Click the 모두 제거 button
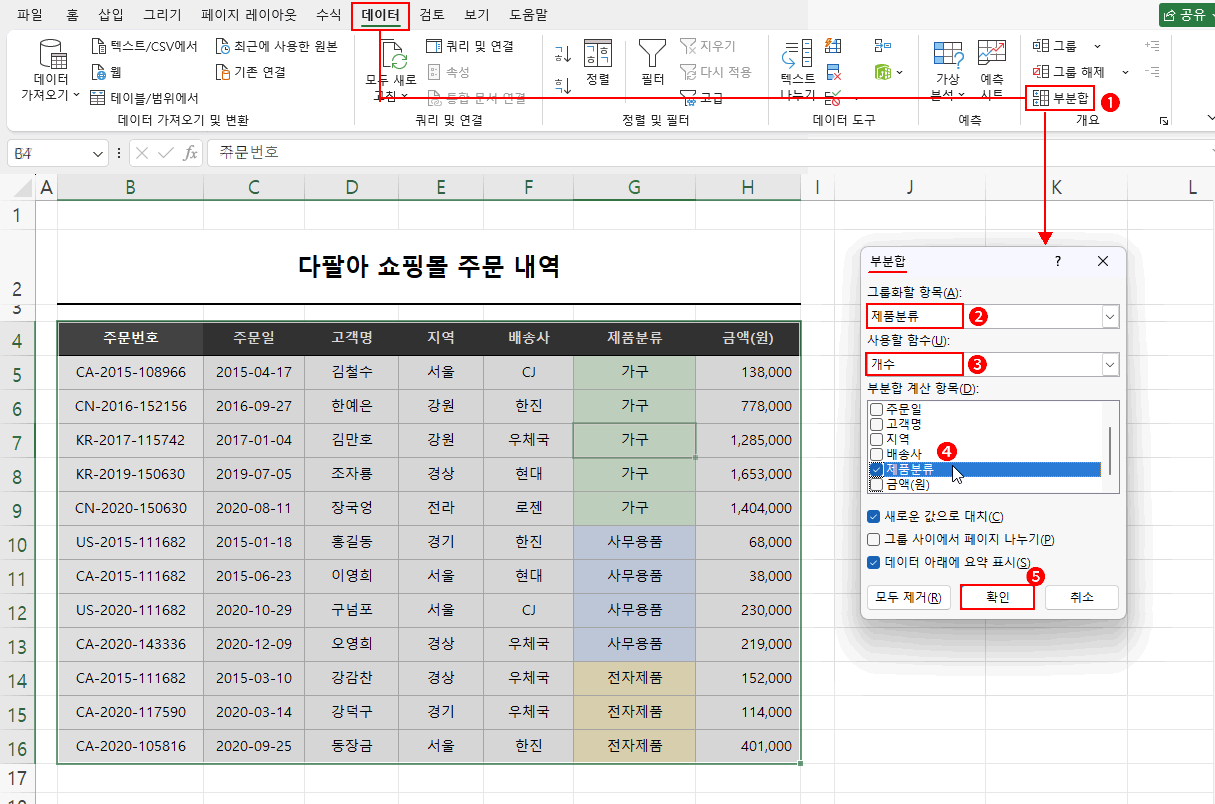 [908, 596]
